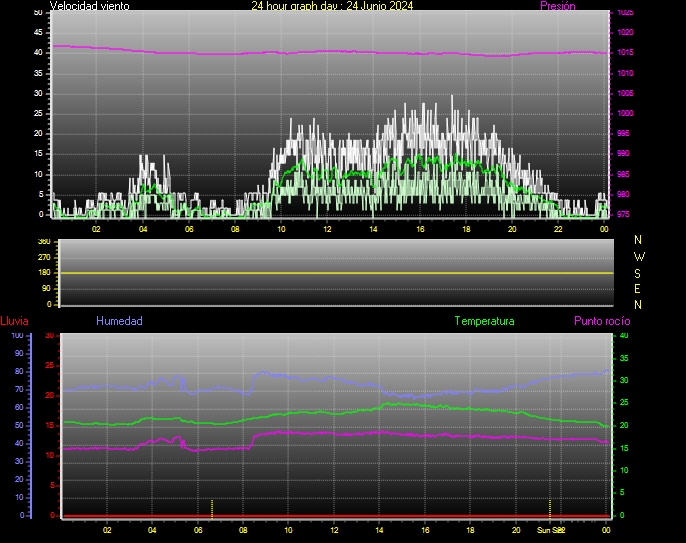Image resolution: width=686 pixels, height=543 pixels.
Task: Click the 80 value on blue humidity axis
Action: coord(19,371)
